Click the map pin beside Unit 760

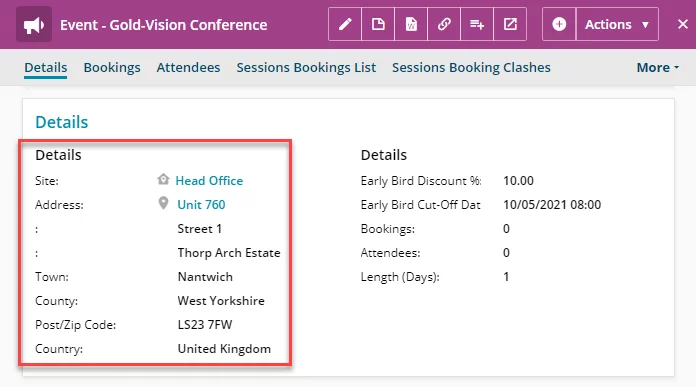[163, 203]
